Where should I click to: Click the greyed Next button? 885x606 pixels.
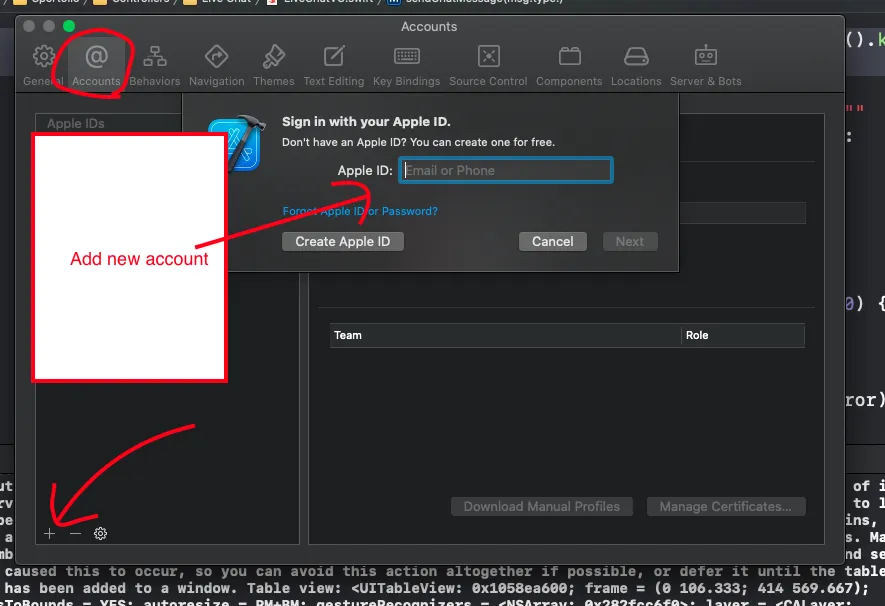click(x=630, y=241)
